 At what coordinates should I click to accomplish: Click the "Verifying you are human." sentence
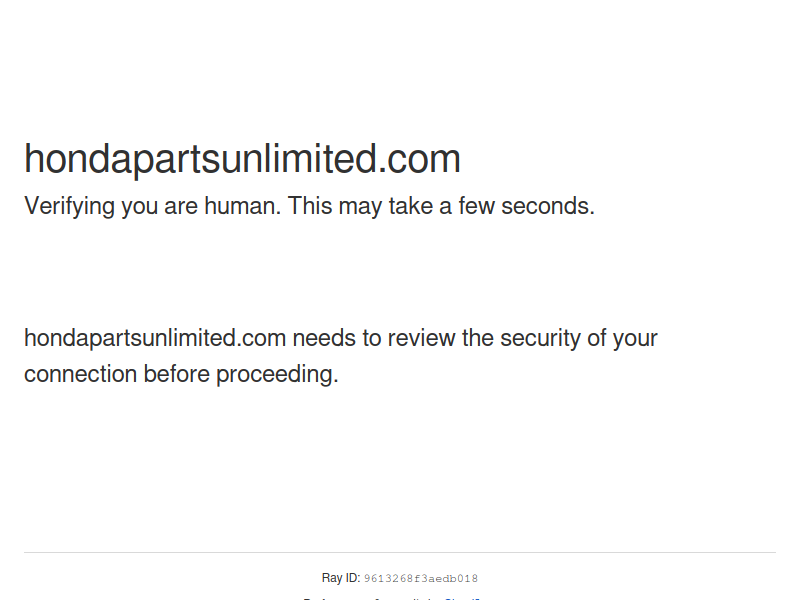(153, 207)
